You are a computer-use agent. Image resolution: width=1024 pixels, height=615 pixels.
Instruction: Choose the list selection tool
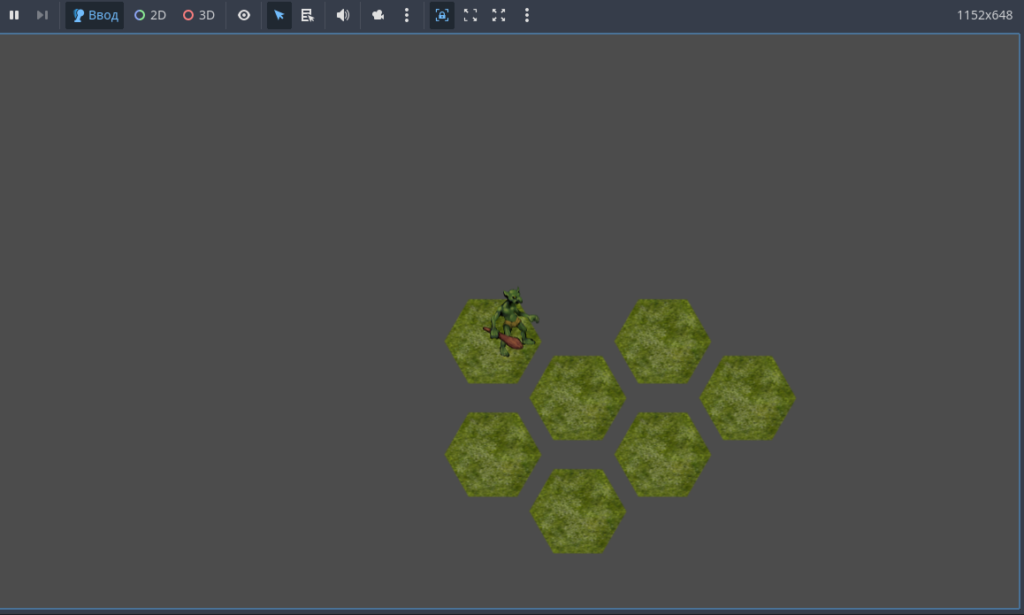pyautogui.click(x=307, y=15)
